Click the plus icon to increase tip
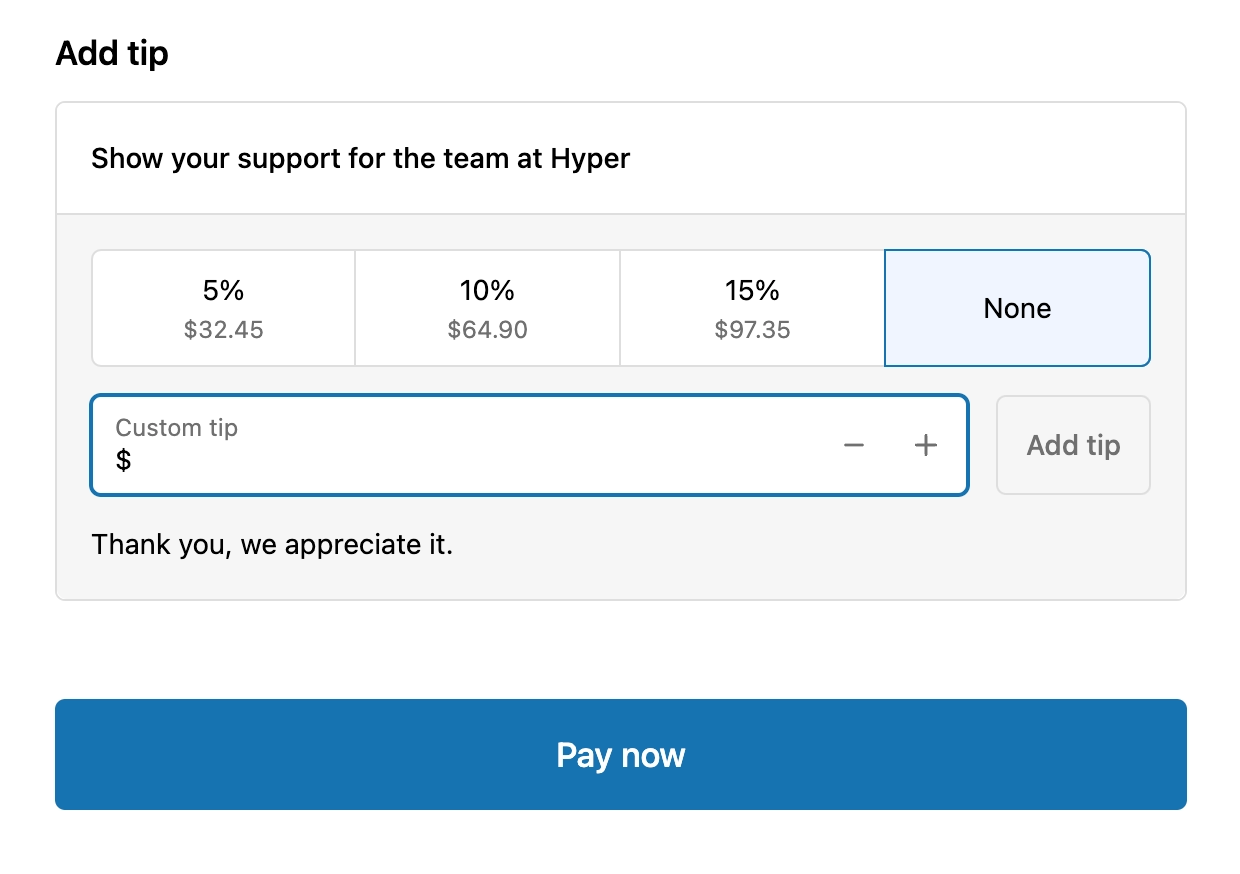This screenshot has height=874, width=1240. tap(926, 445)
